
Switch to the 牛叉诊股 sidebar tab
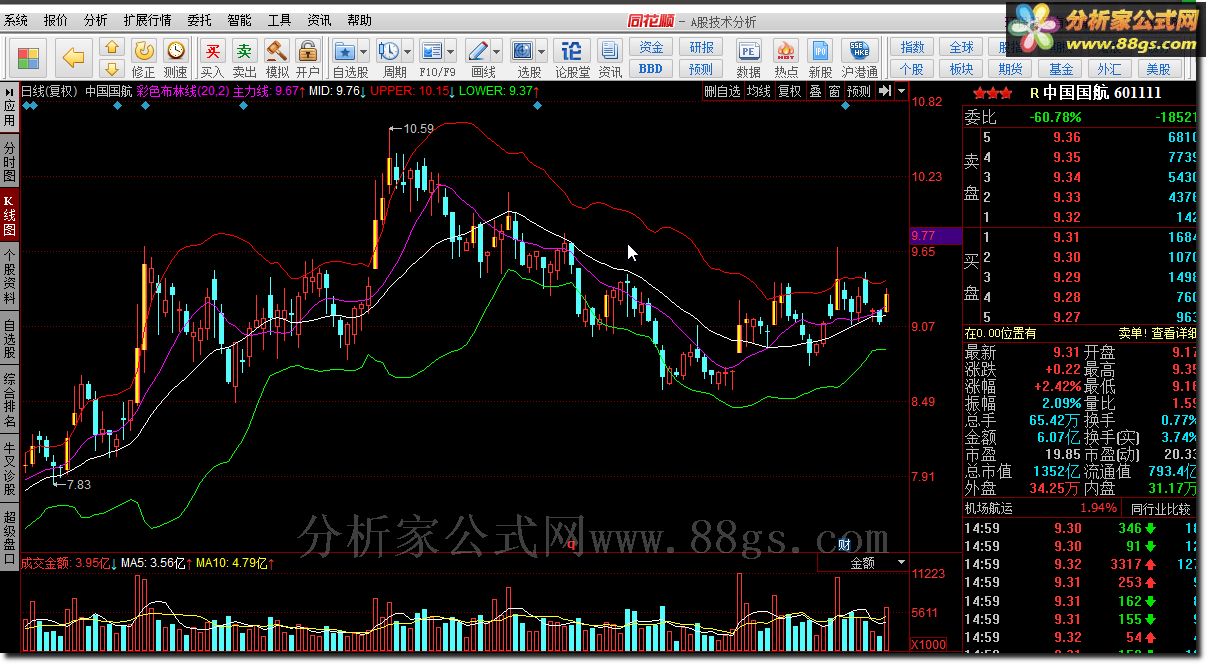9,470
